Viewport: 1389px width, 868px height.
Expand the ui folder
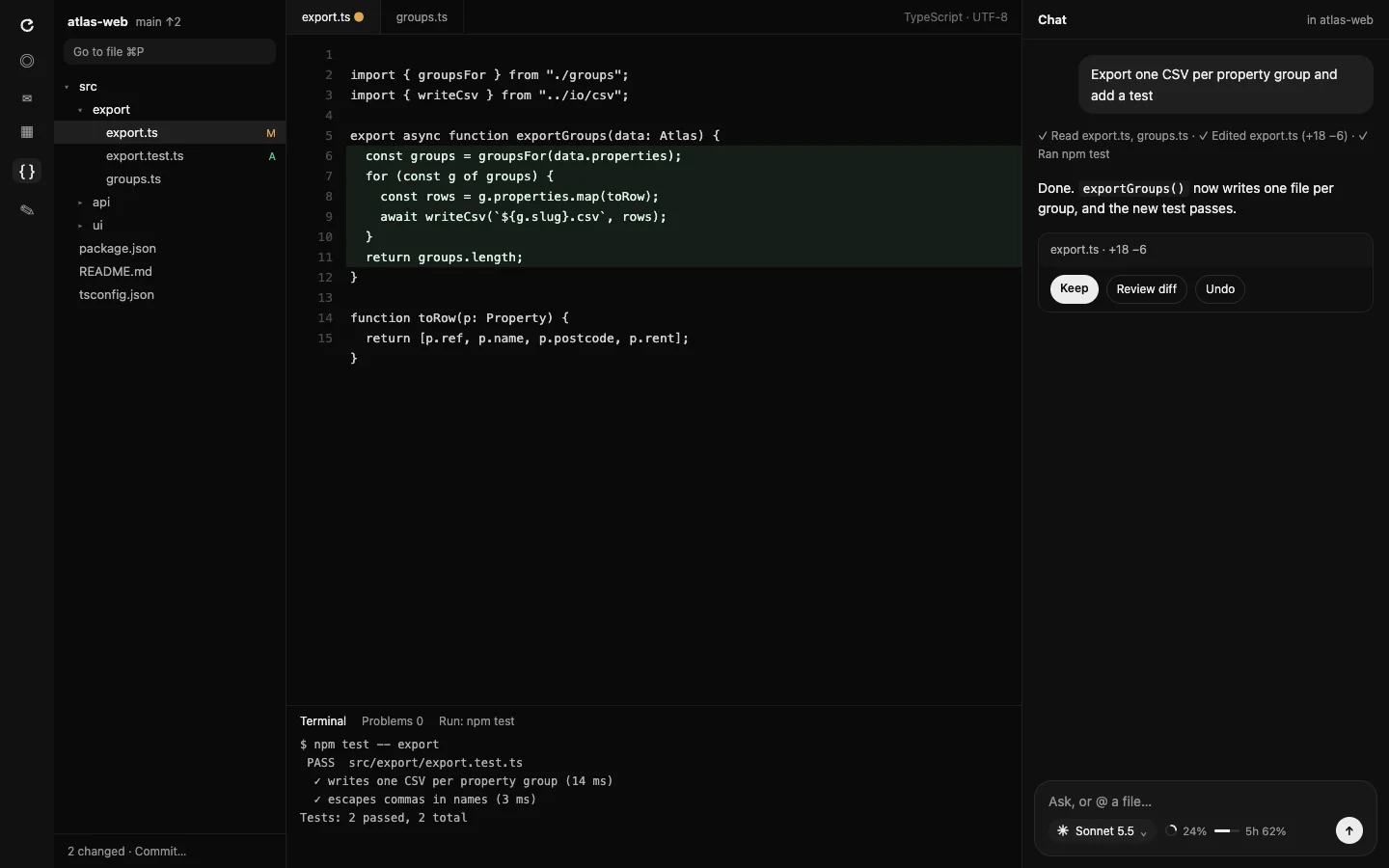[x=80, y=226]
